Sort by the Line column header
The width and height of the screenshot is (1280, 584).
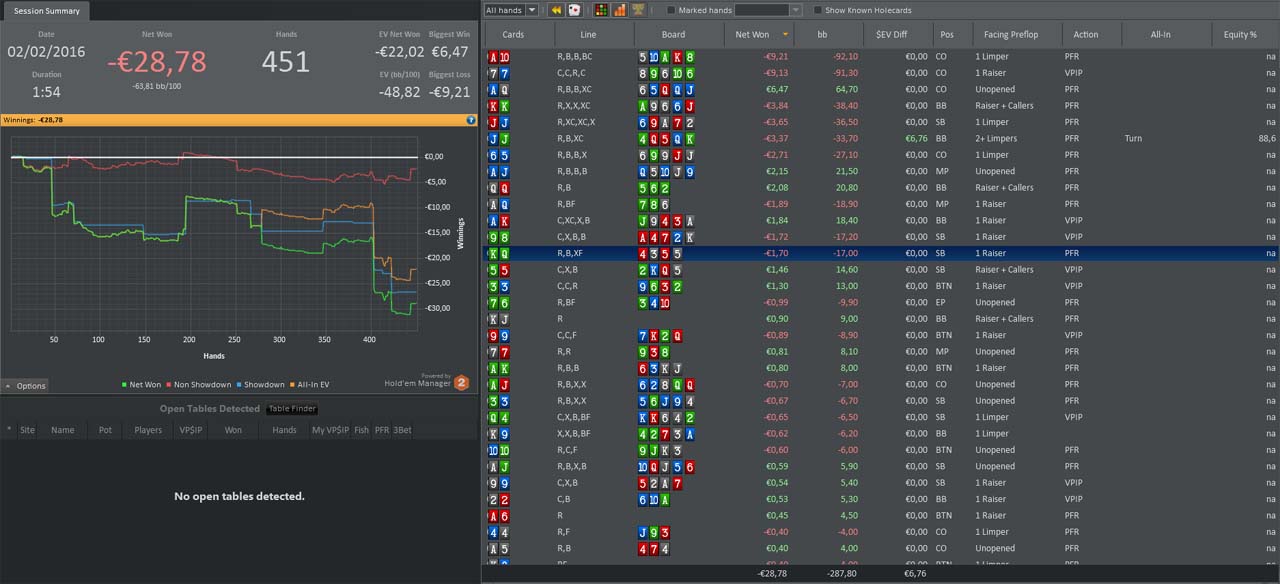(594, 34)
